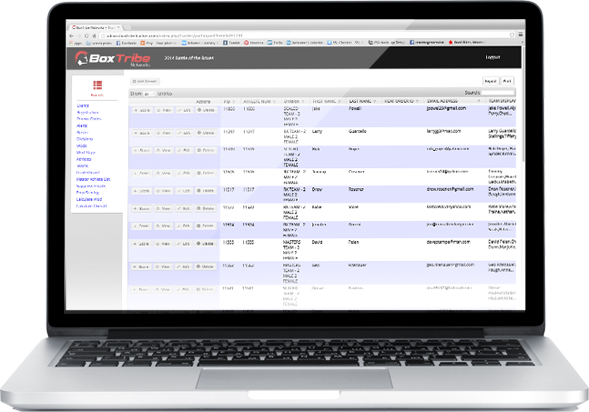This screenshot has height=412, width=589.
Task: Click the browser back arrow
Action: (x=71, y=36)
